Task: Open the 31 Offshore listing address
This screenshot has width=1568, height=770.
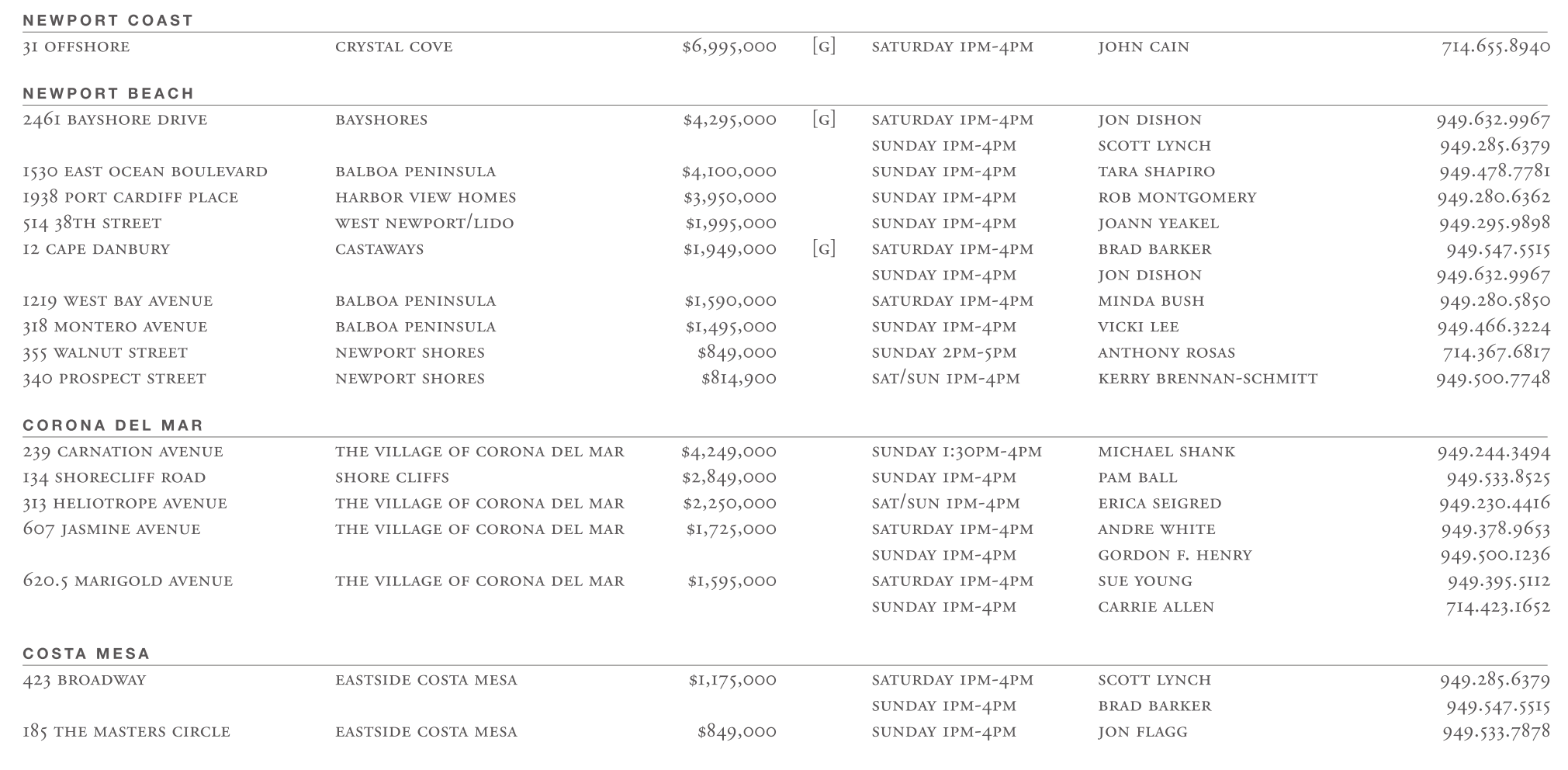Action: tap(76, 47)
